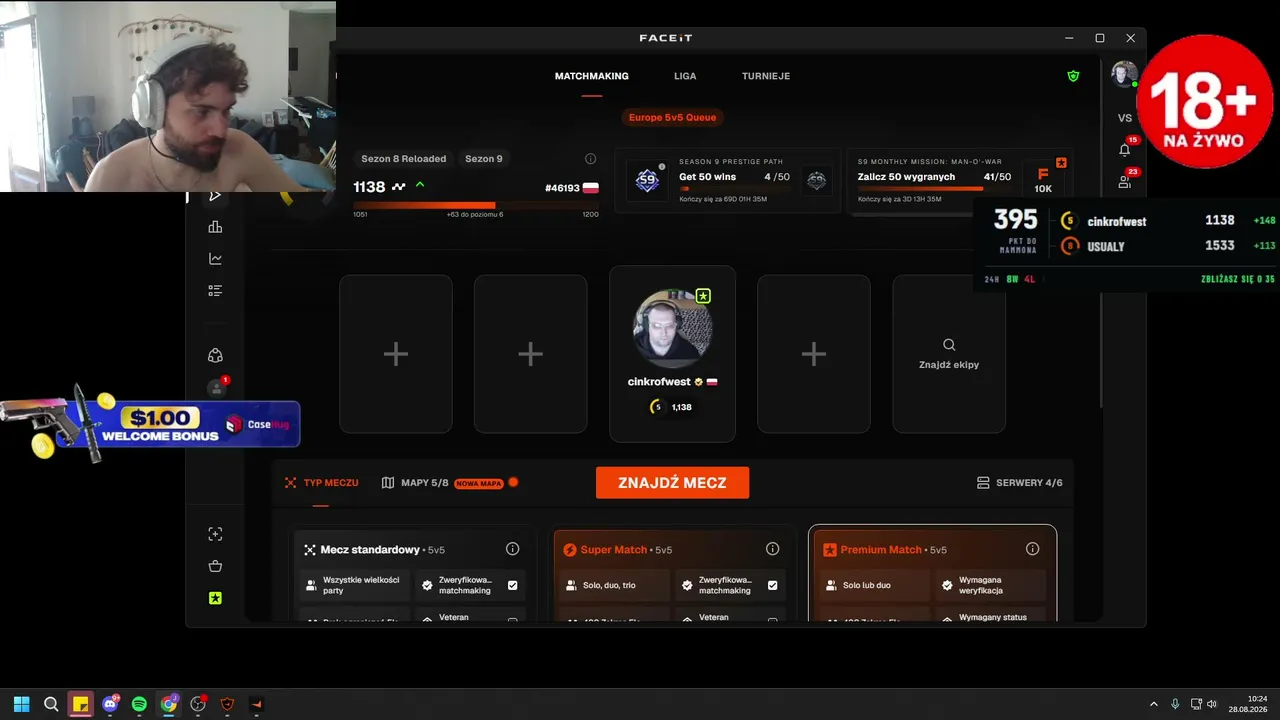The image size is (1280, 720).
Task: Select the Typ meczu tab
Action: [x=321, y=483]
